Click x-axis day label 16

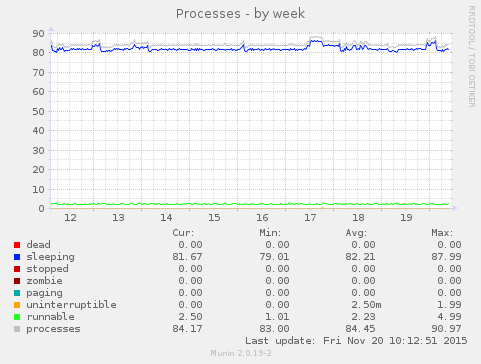click(262, 218)
